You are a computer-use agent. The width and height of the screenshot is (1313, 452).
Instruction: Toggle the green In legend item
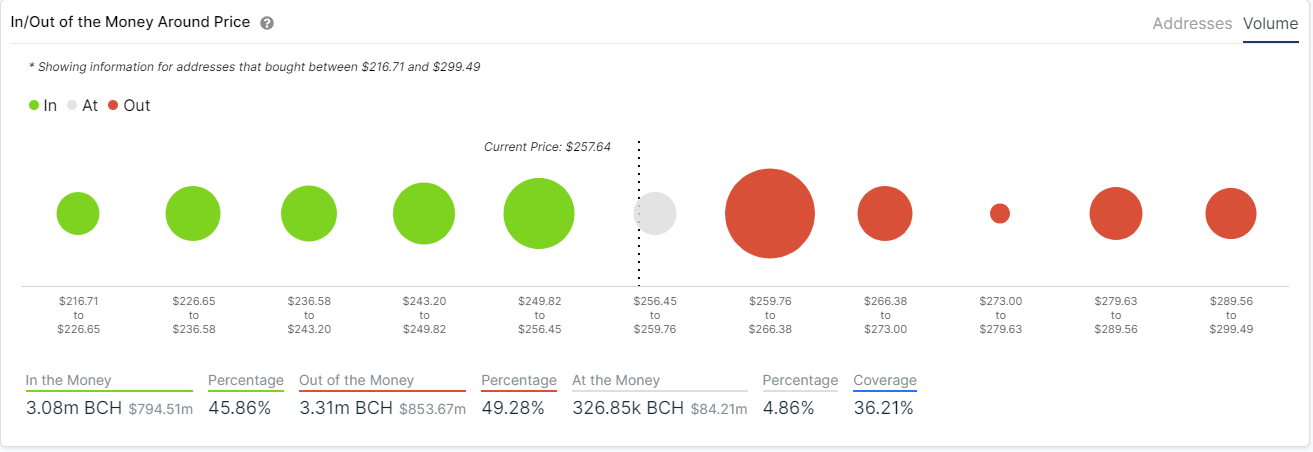pos(43,105)
